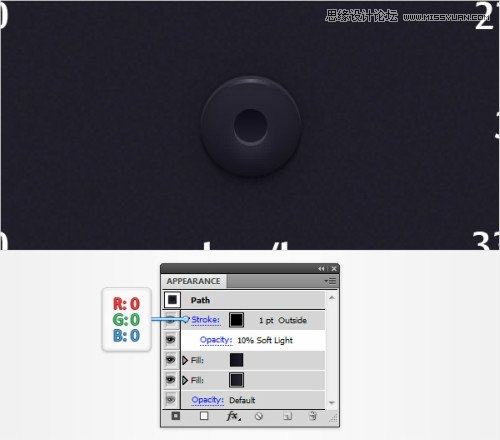Click the Delete Selected Item trash icon
This screenshot has width=500, height=440.
click(x=313, y=416)
